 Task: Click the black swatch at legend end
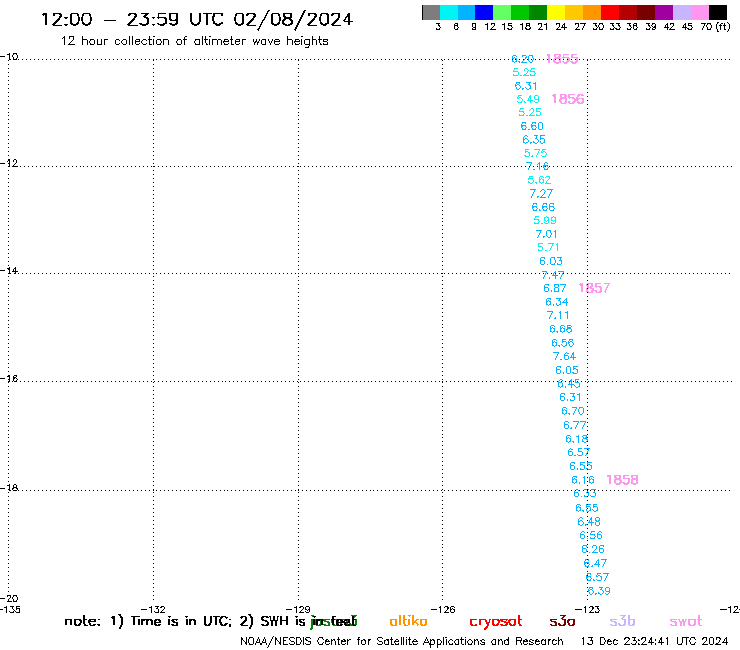tap(718, 12)
